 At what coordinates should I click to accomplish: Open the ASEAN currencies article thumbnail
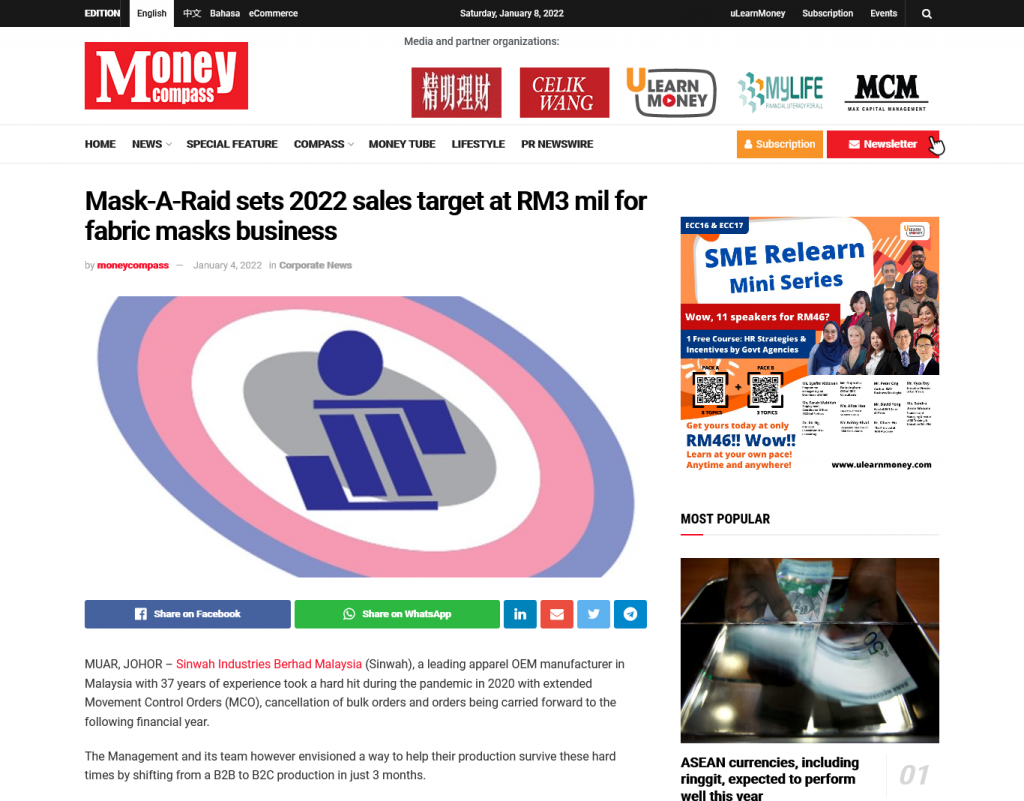809,650
